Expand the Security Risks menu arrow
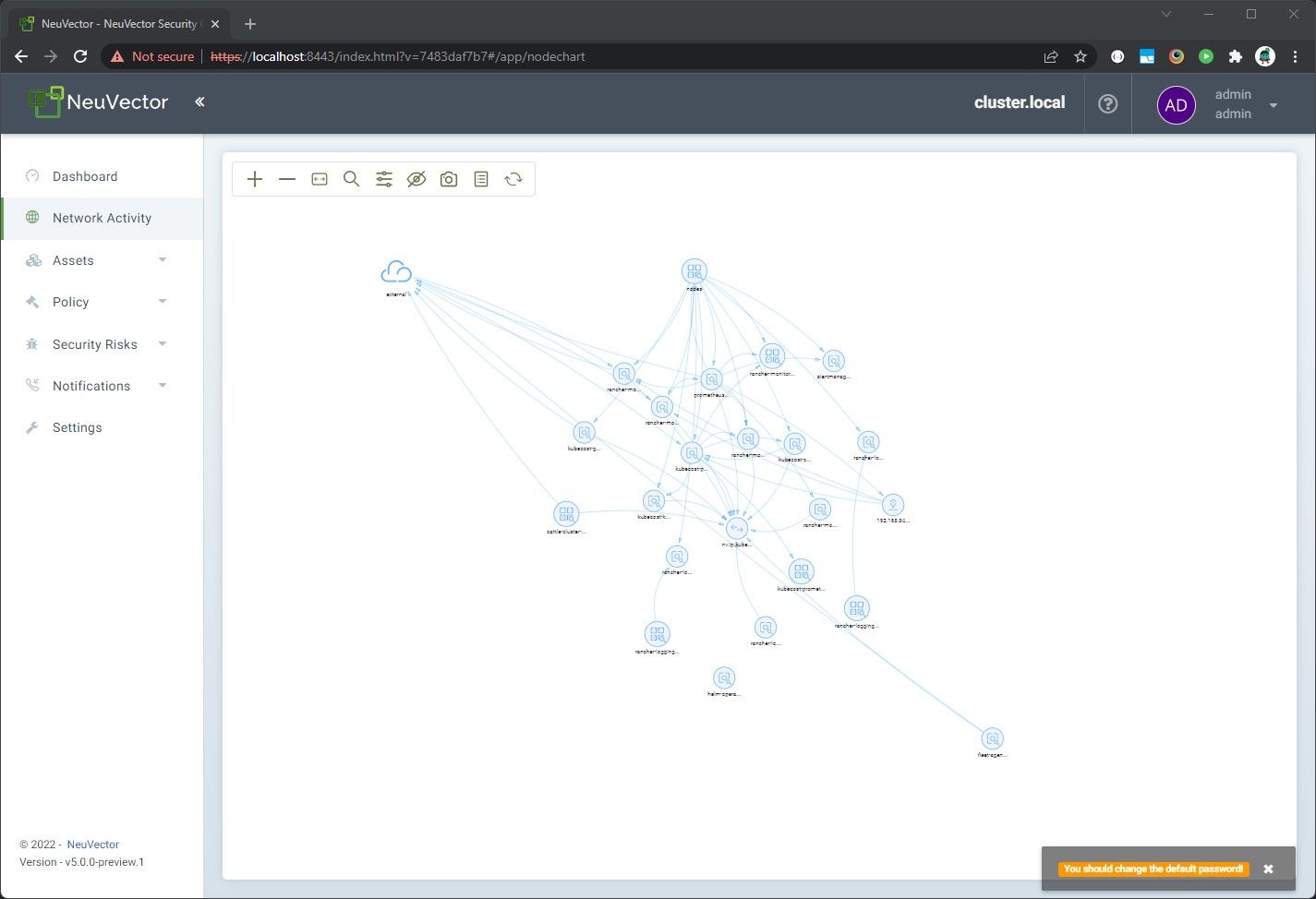 163,344
